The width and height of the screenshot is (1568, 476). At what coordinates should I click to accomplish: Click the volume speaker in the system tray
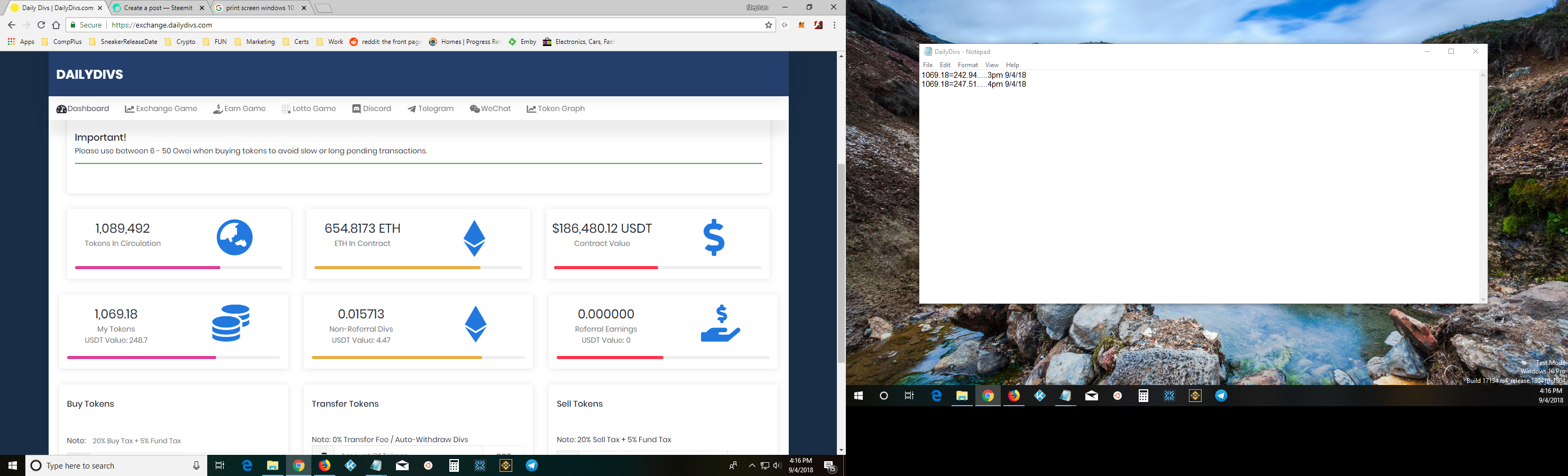(x=777, y=465)
